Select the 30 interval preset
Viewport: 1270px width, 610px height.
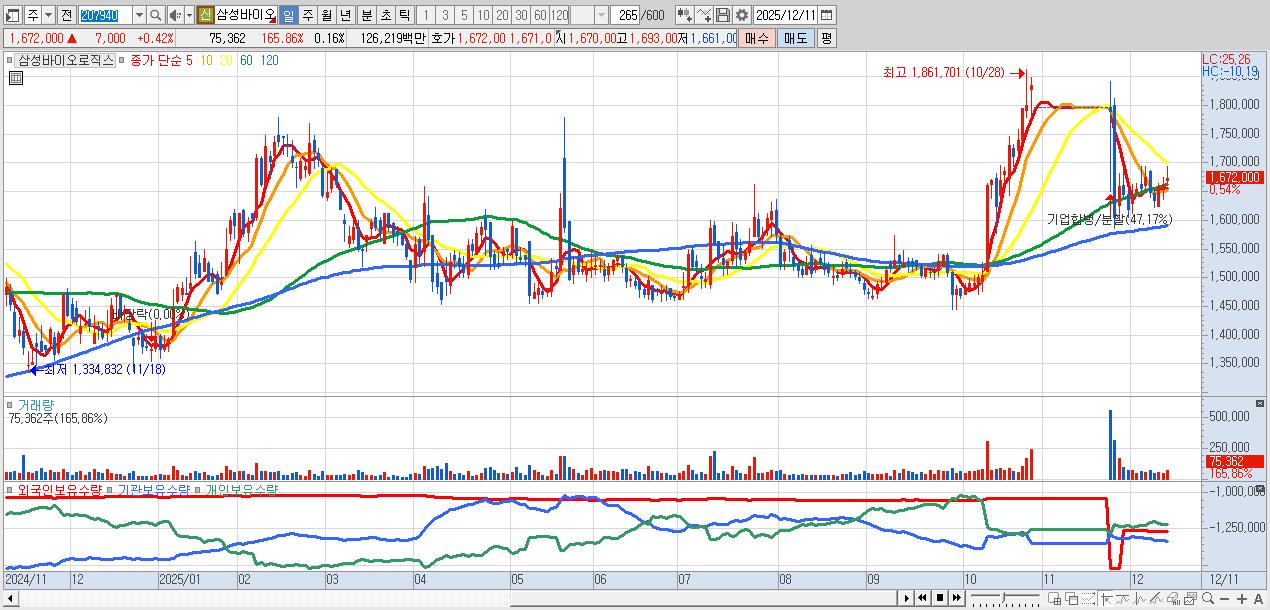(x=521, y=15)
